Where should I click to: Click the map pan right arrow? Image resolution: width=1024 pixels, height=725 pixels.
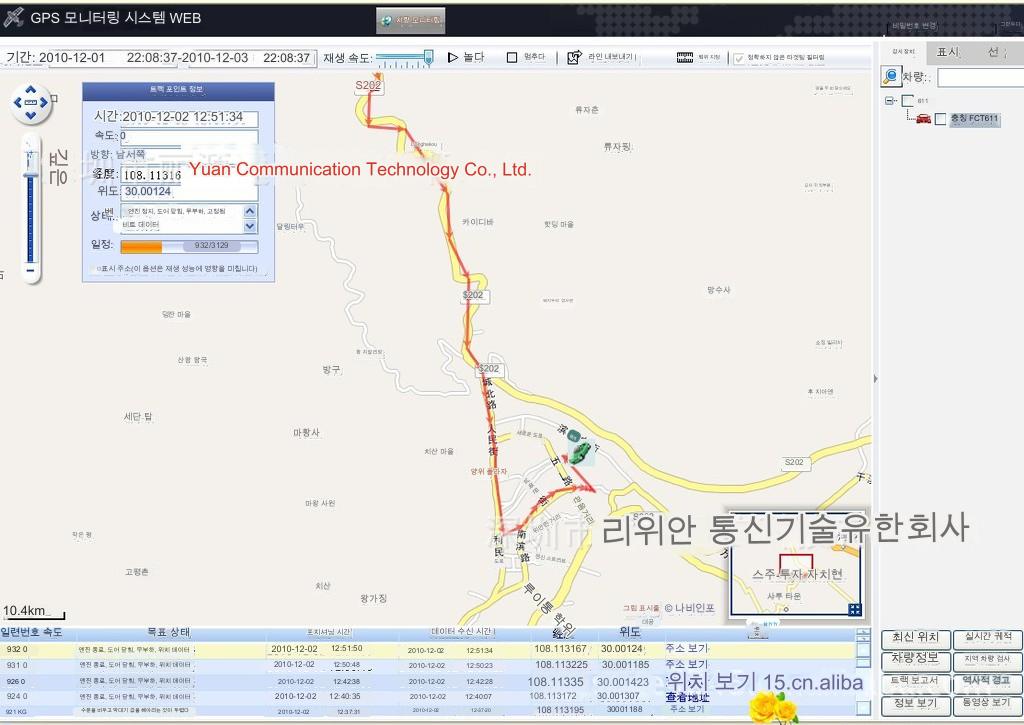pyautogui.click(x=45, y=103)
